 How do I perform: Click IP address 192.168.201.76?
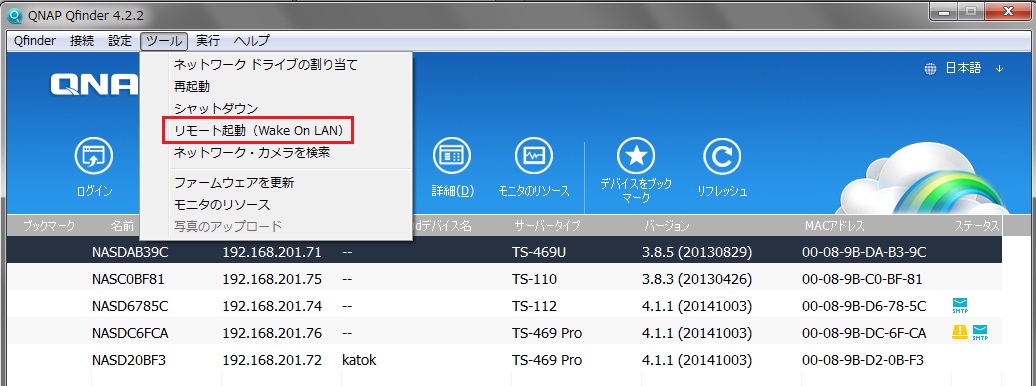click(272, 333)
